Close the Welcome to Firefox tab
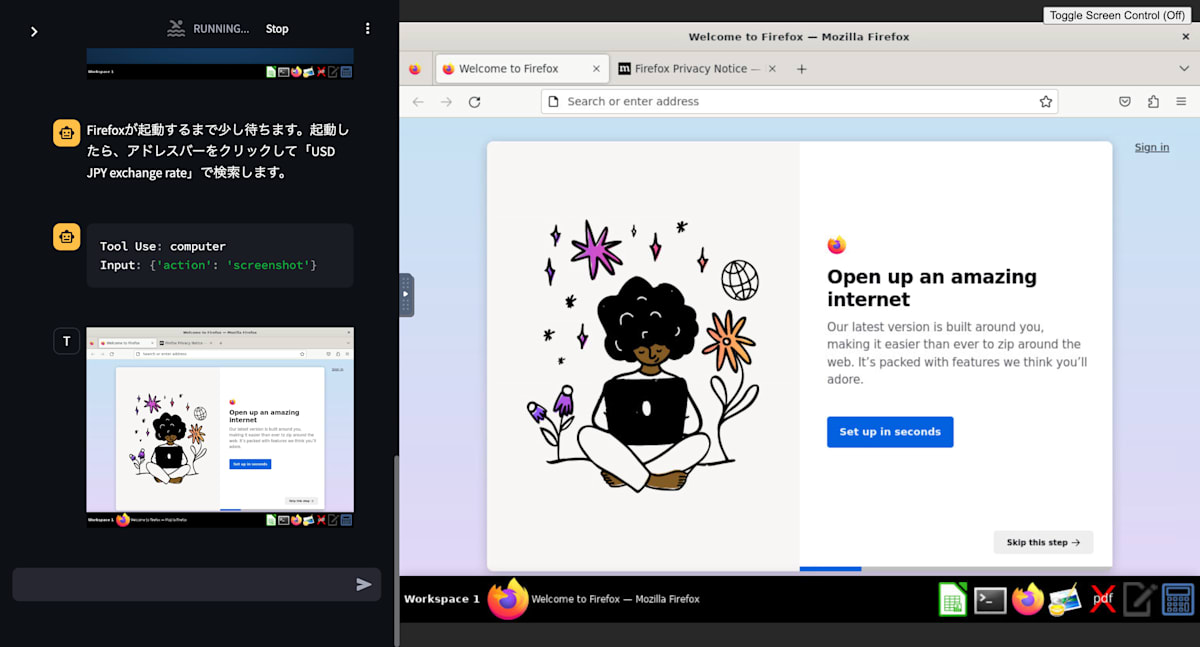Viewport: 1200px width, 647px height. point(597,69)
